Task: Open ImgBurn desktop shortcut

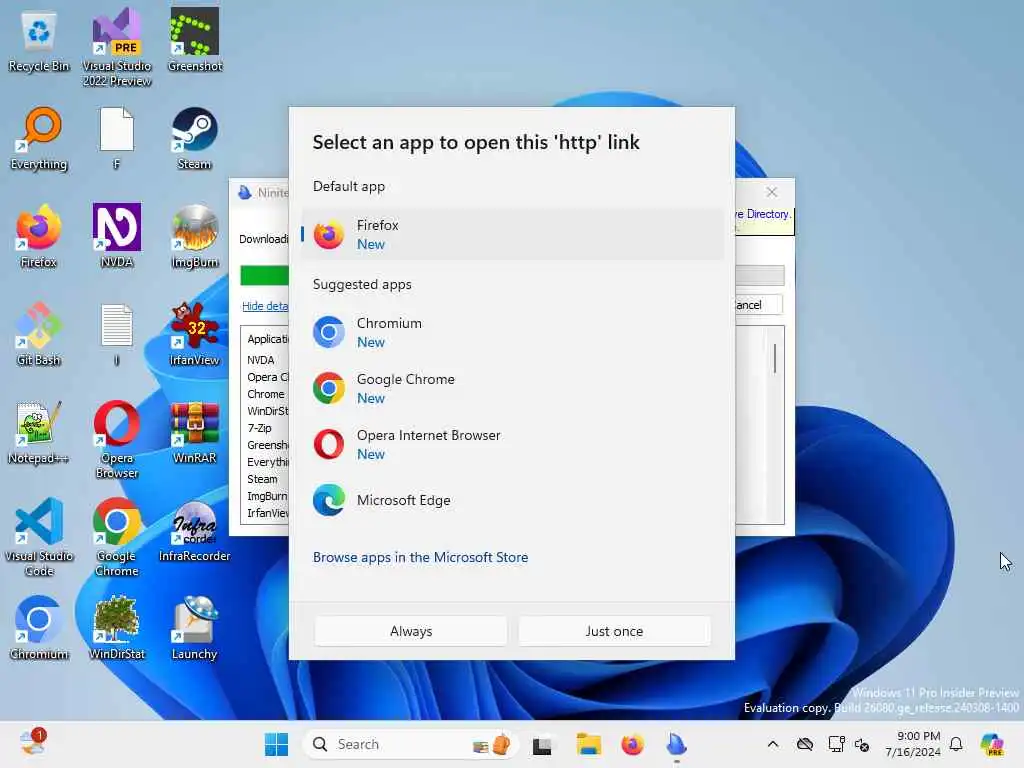Action: coord(195,236)
